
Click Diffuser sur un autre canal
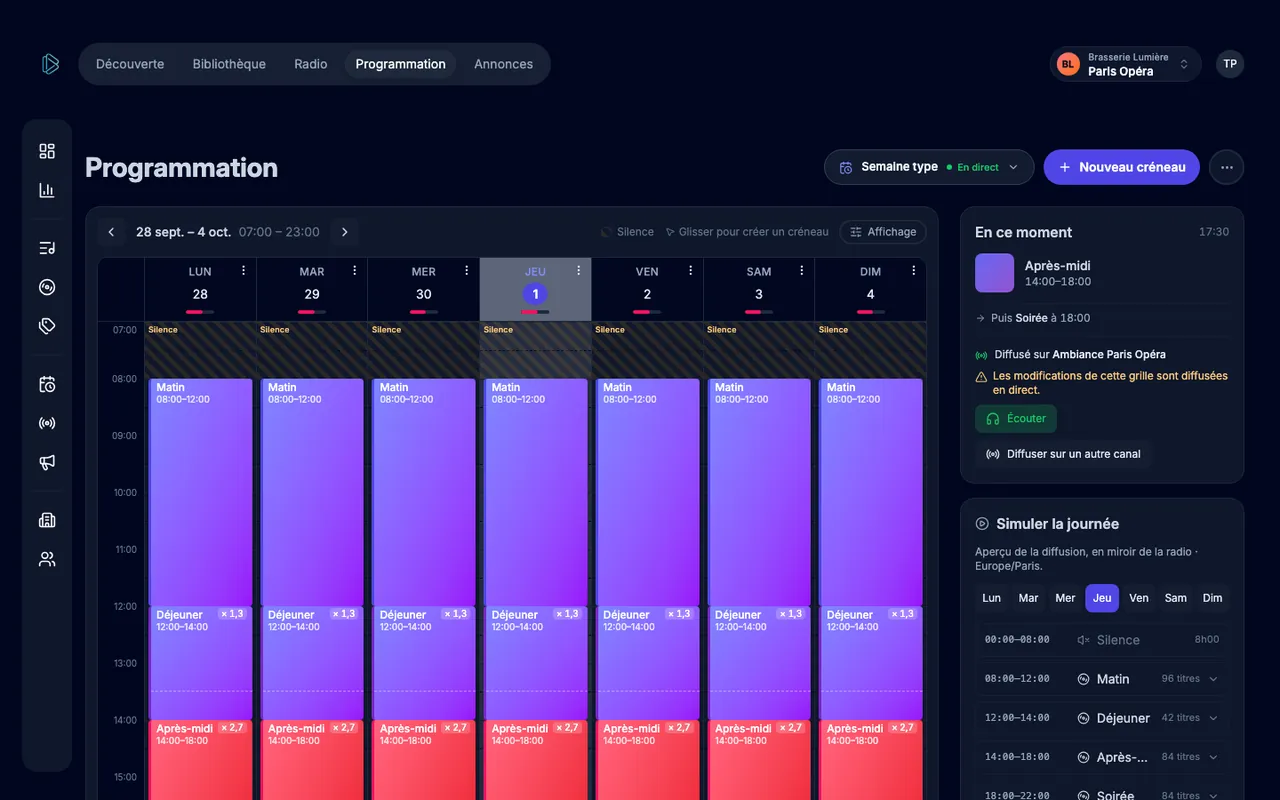[x=1063, y=454]
